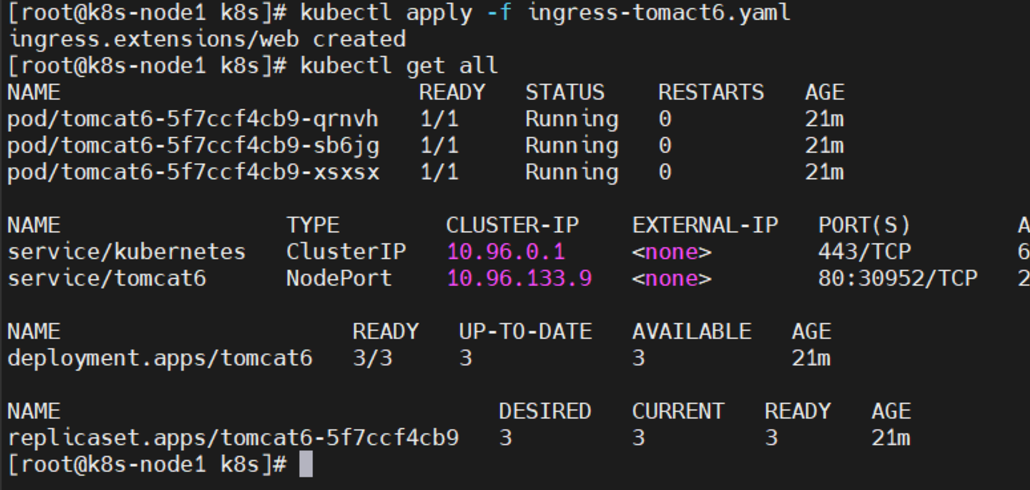Screen dimensions: 1030x490
Task: Click the command 'kubectl apply -f ingress-tomact6.yaml'
Action: point(545,13)
